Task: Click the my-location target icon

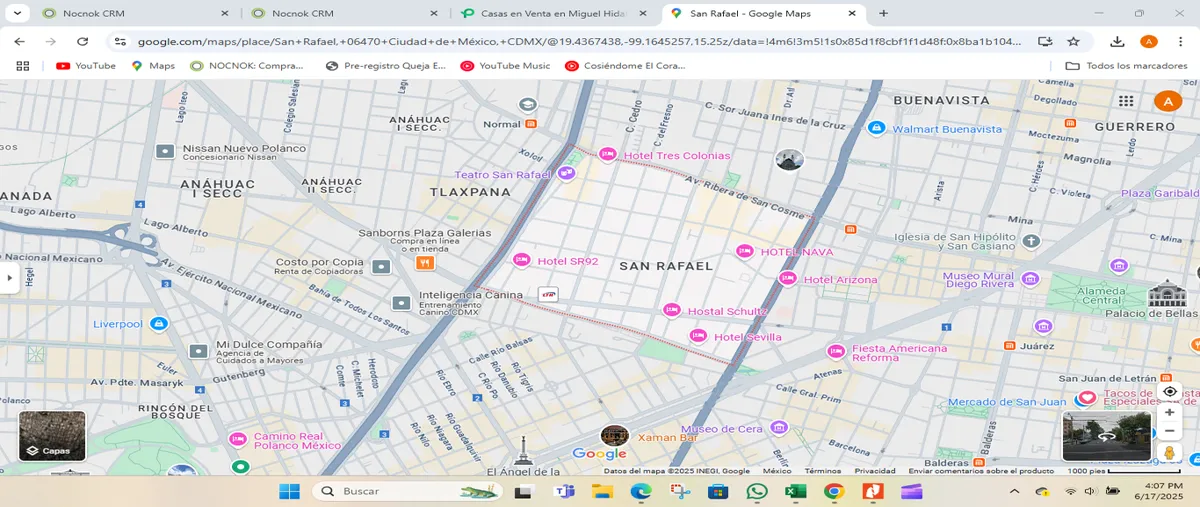Action: tap(1169, 391)
